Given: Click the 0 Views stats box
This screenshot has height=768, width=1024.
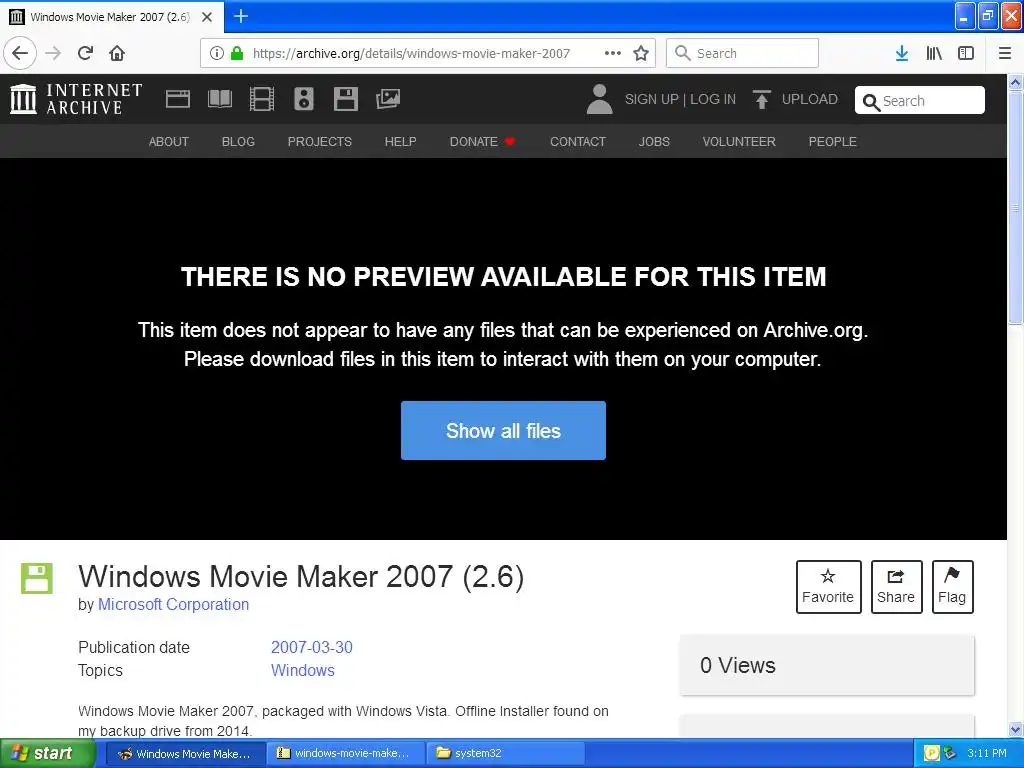Looking at the screenshot, I should 827,665.
